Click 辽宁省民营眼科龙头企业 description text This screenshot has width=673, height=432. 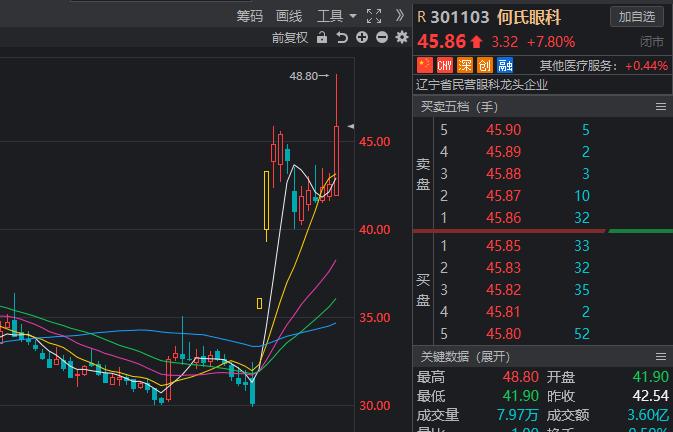point(482,85)
